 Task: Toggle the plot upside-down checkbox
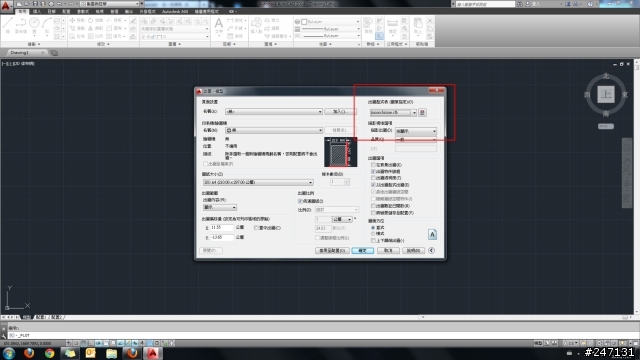373,240
